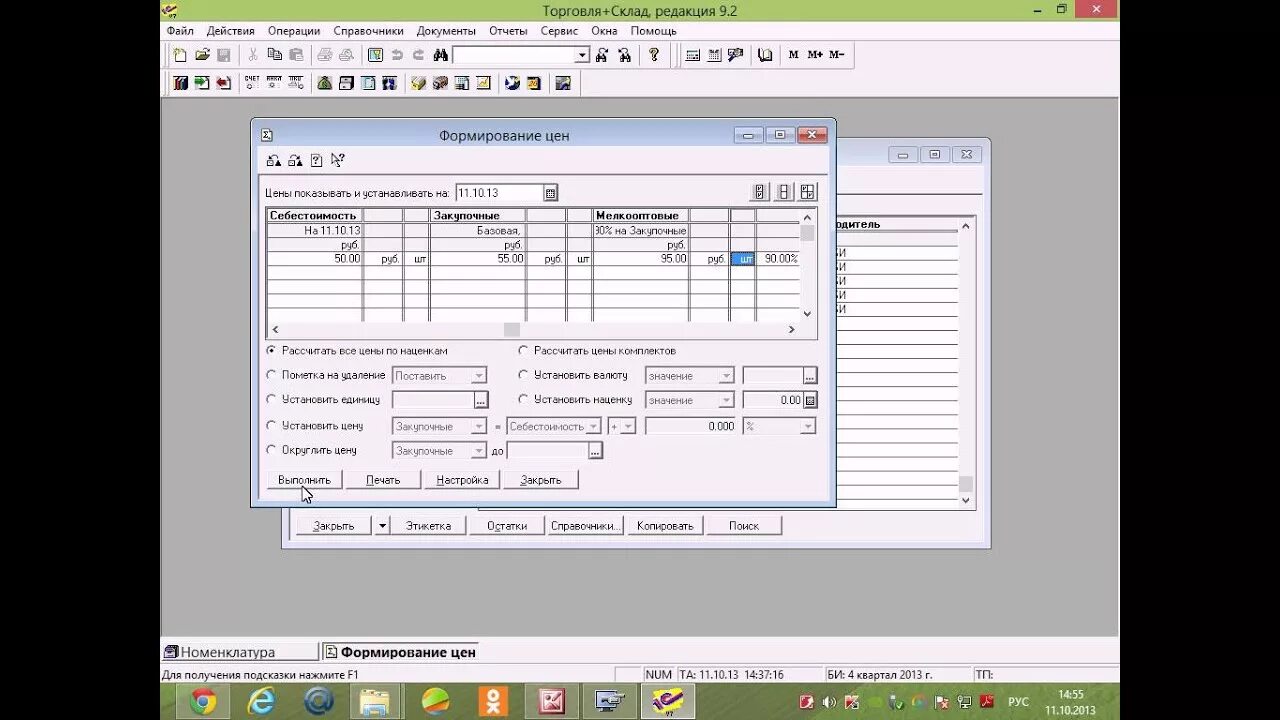Click 'Закрыть' button in Формирование цен dialog
Viewport: 1280px width, 720px height.
541,480
